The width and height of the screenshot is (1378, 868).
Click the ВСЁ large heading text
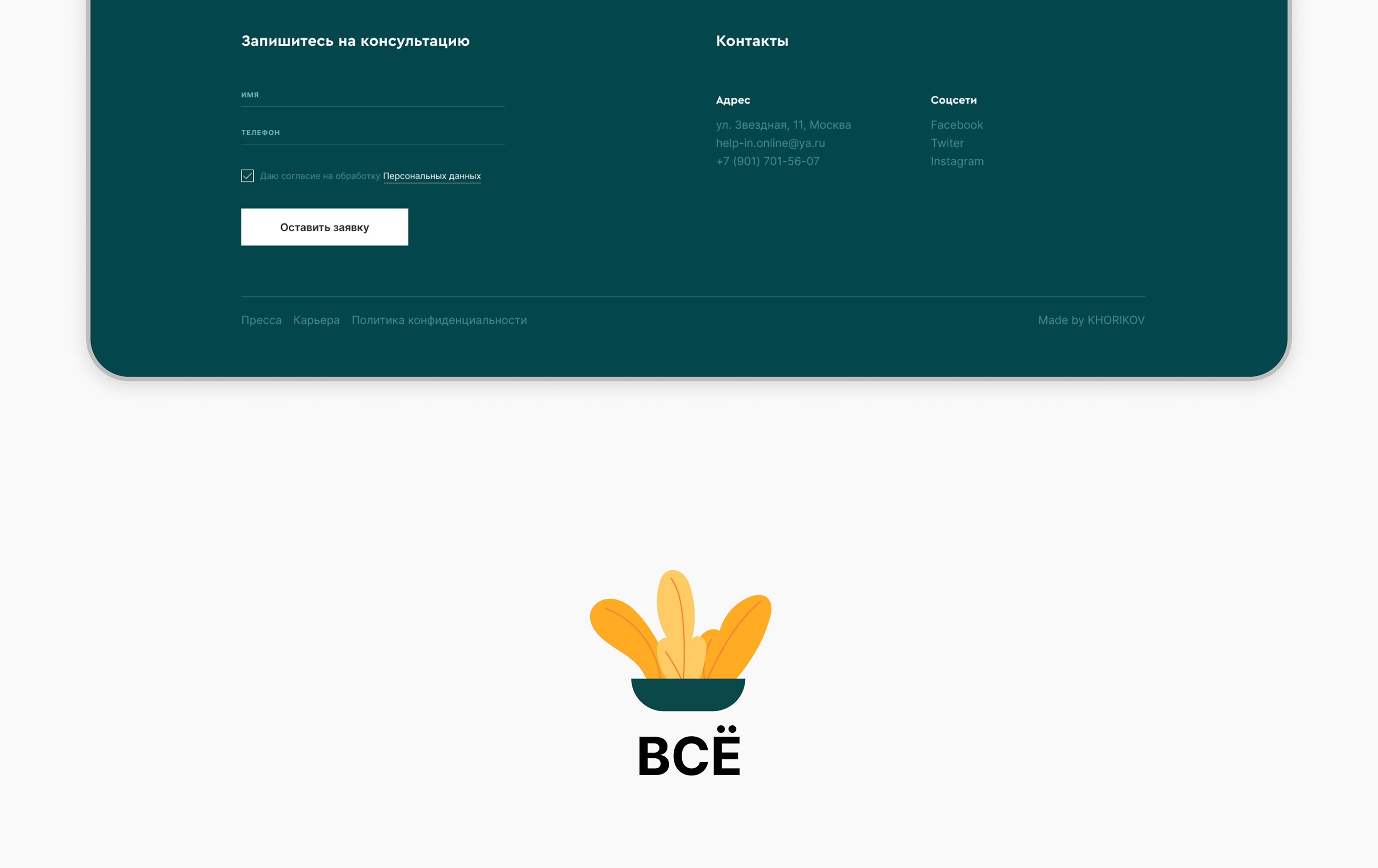[689, 751]
